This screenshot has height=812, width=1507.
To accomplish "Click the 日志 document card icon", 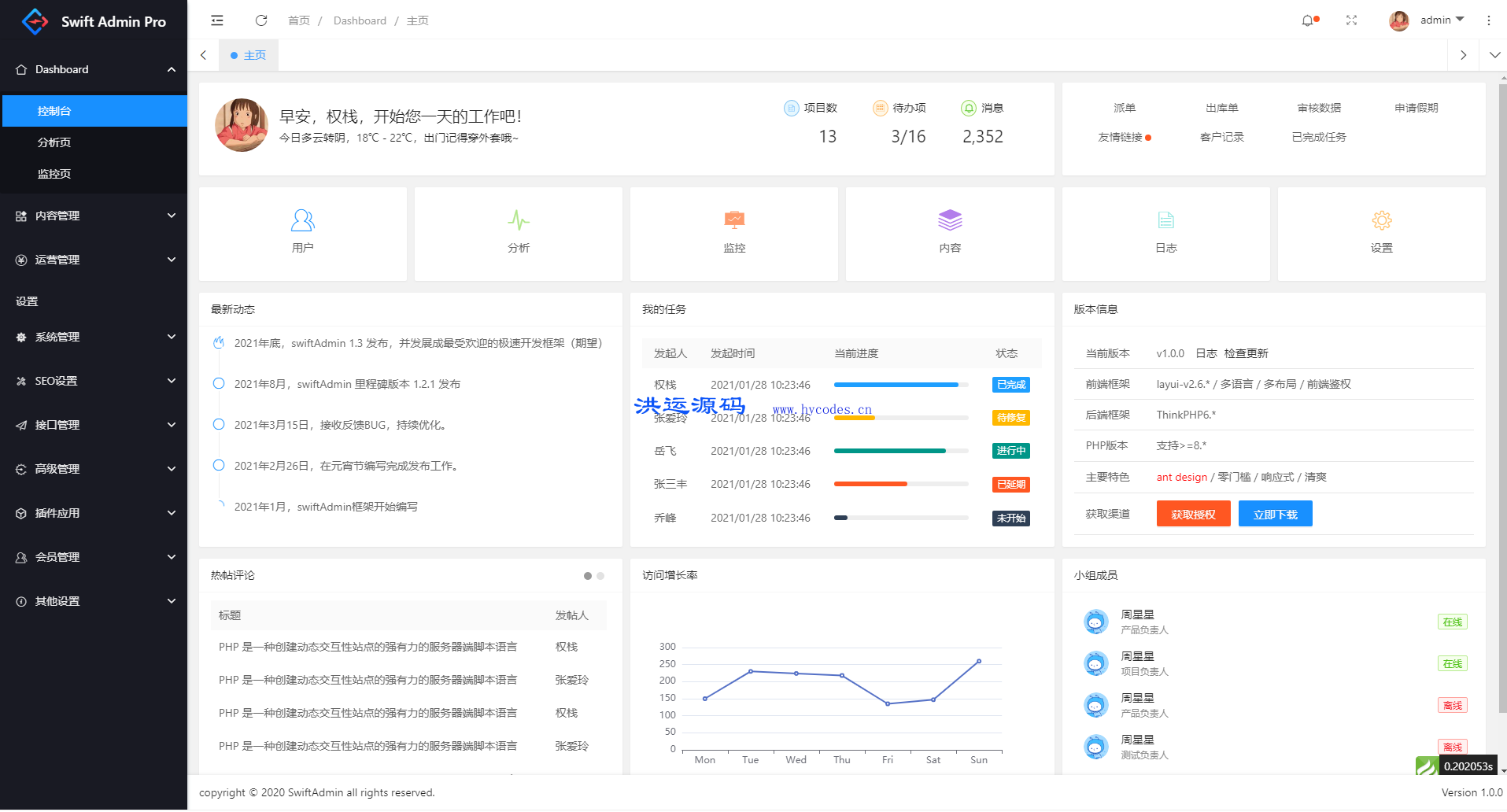I will pos(1165,220).
